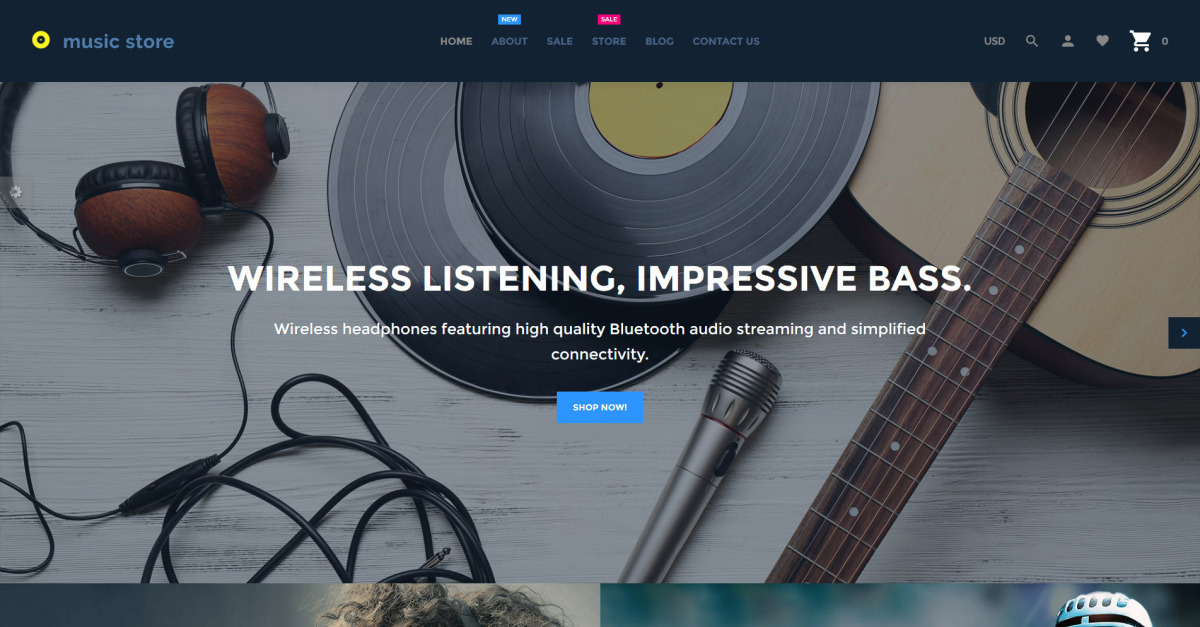Click the music store brand text
Screen dimensions: 1200x627
click(x=118, y=41)
